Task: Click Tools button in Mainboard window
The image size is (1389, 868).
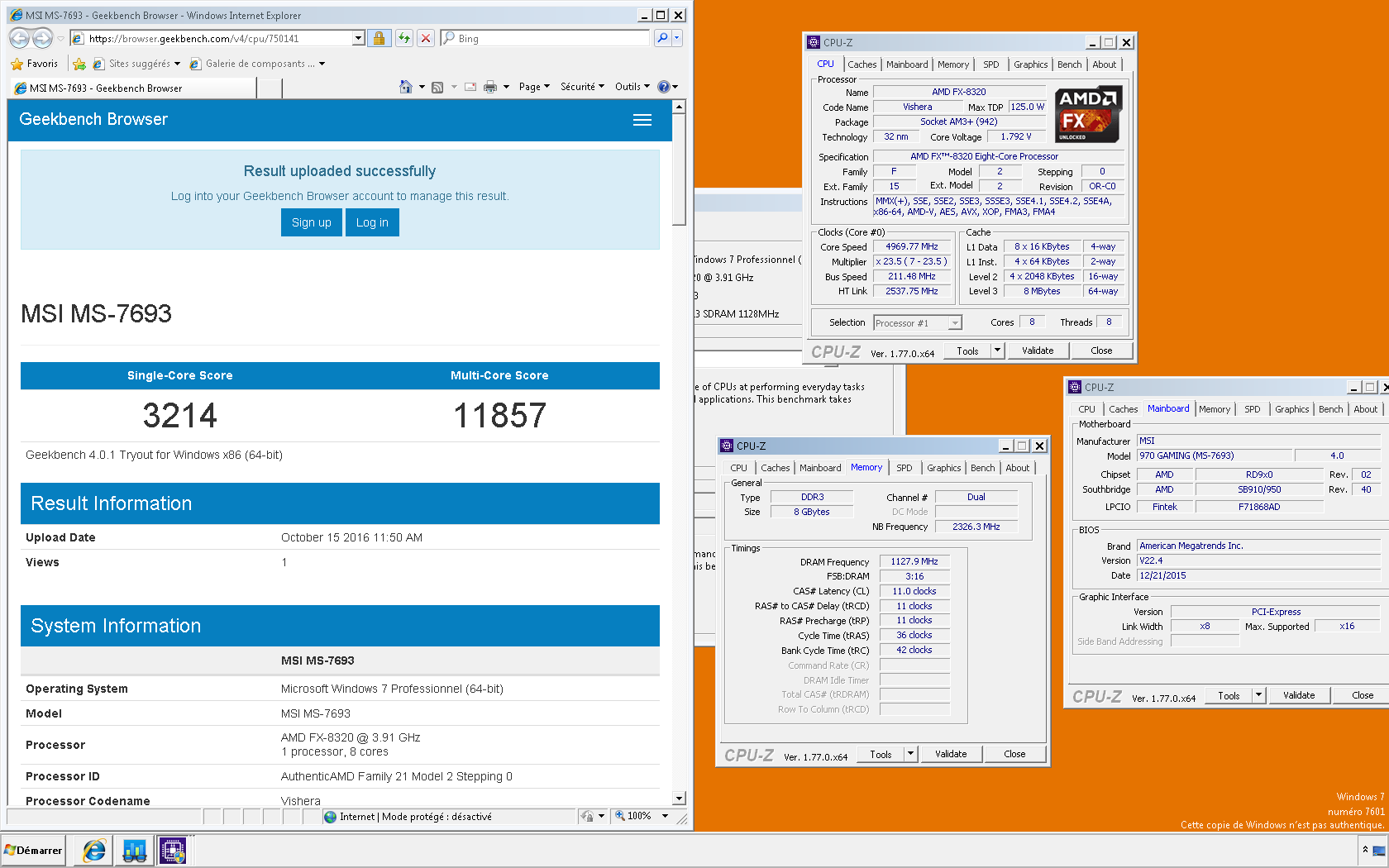Action: click(1229, 695)
